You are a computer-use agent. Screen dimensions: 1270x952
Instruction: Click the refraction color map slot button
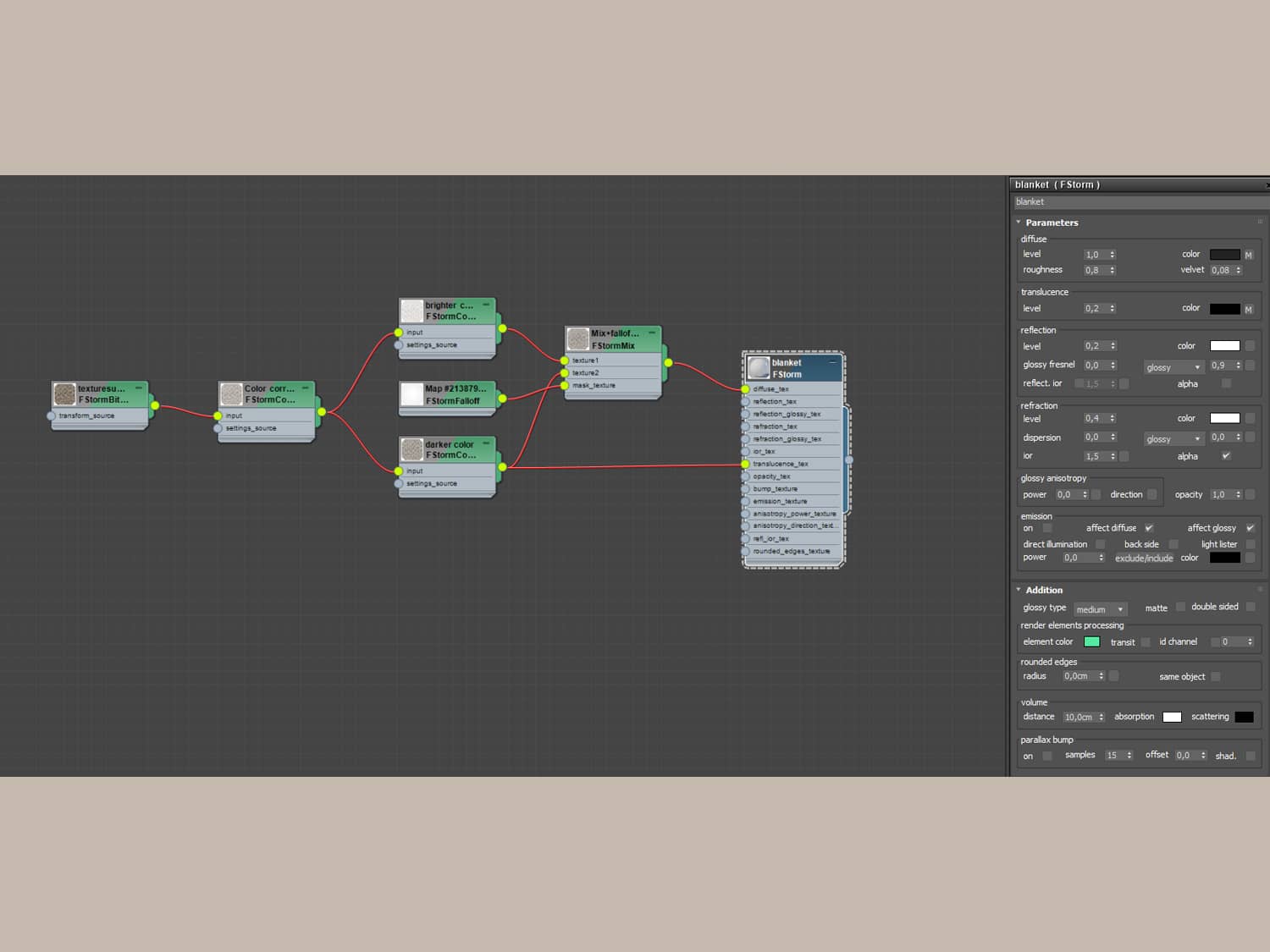[x=1250, y=418]
